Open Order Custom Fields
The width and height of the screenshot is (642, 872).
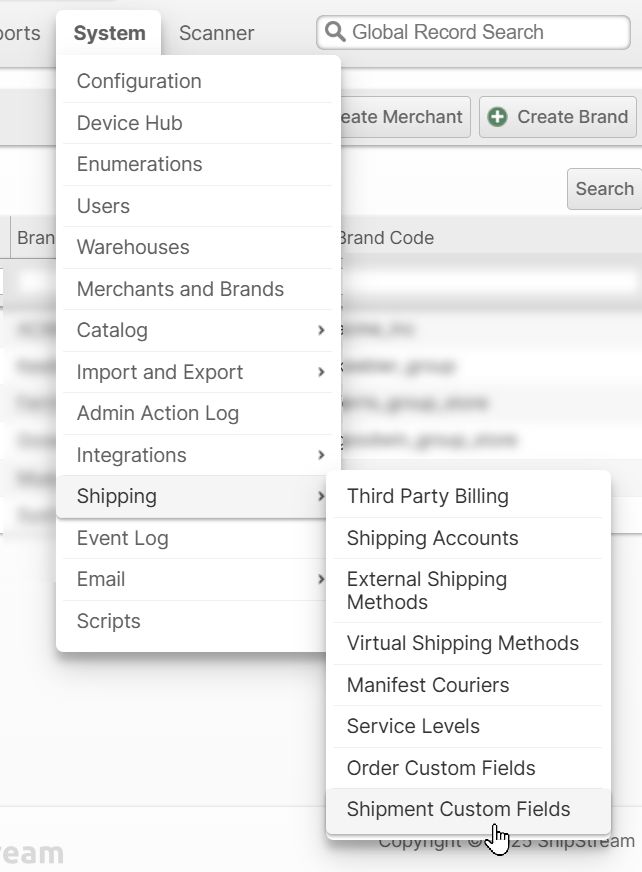click(441, 768)
